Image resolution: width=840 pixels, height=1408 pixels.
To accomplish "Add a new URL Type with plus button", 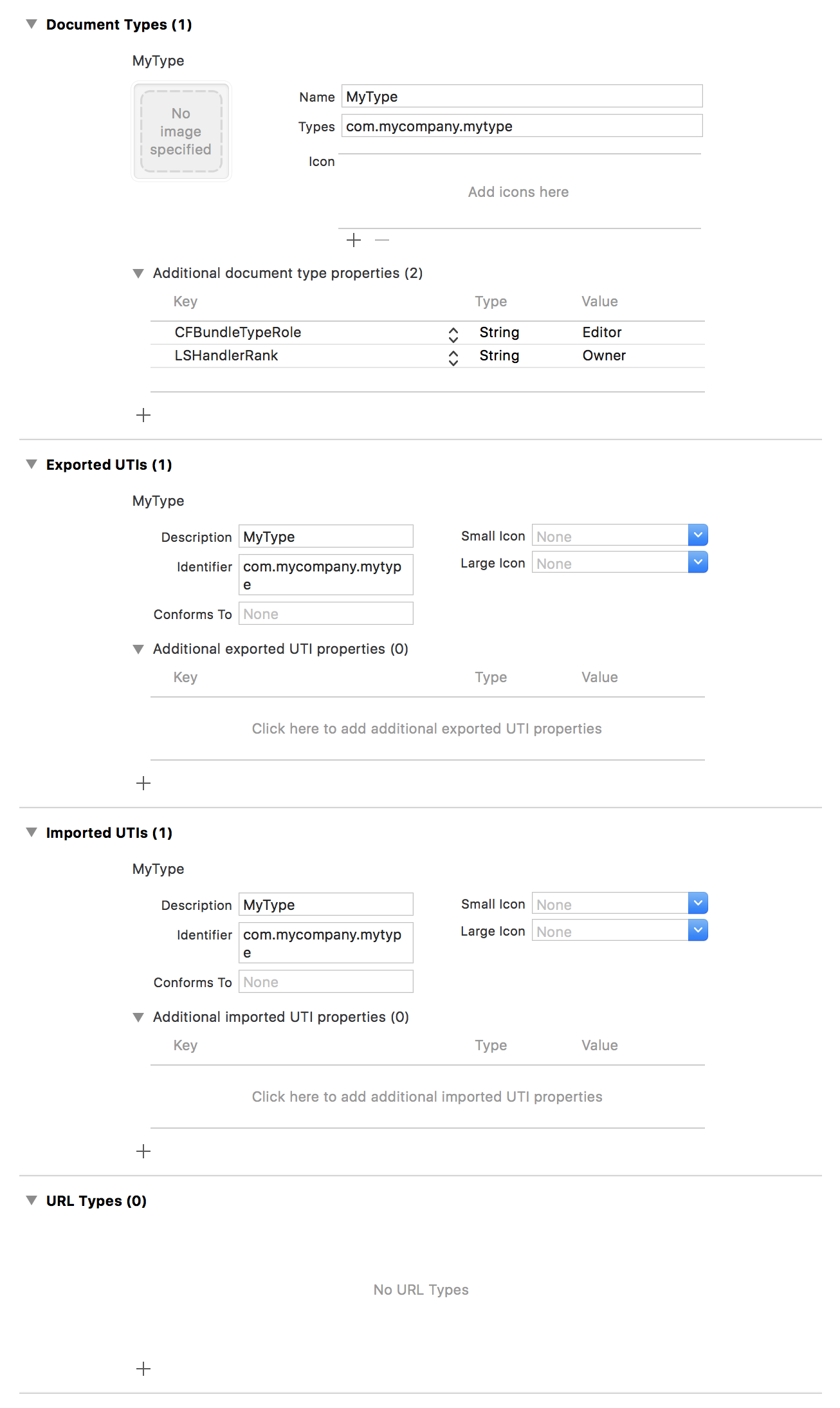I will click(143, 1369).
